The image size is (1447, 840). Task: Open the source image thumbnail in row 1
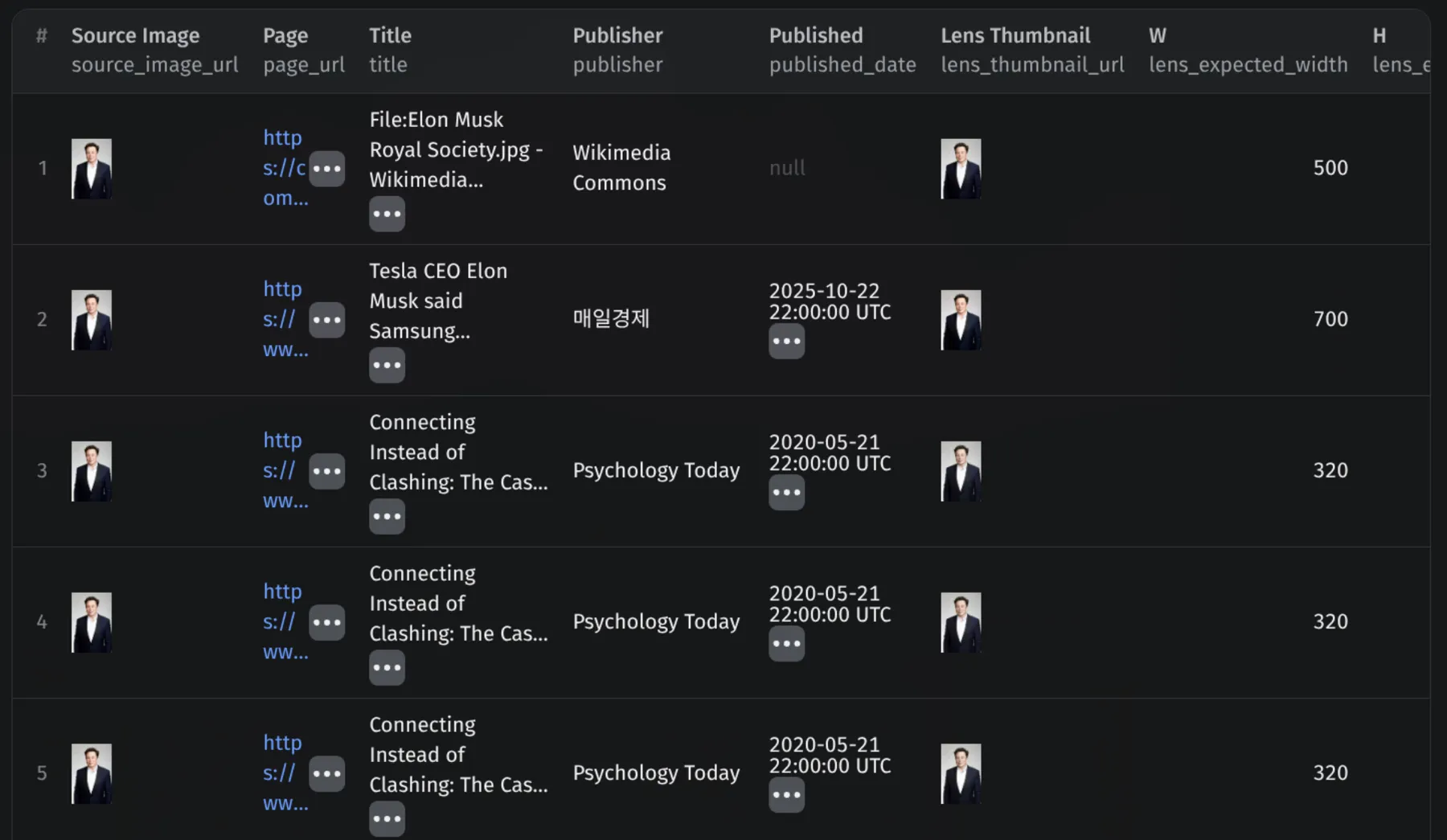pos(92,169)
